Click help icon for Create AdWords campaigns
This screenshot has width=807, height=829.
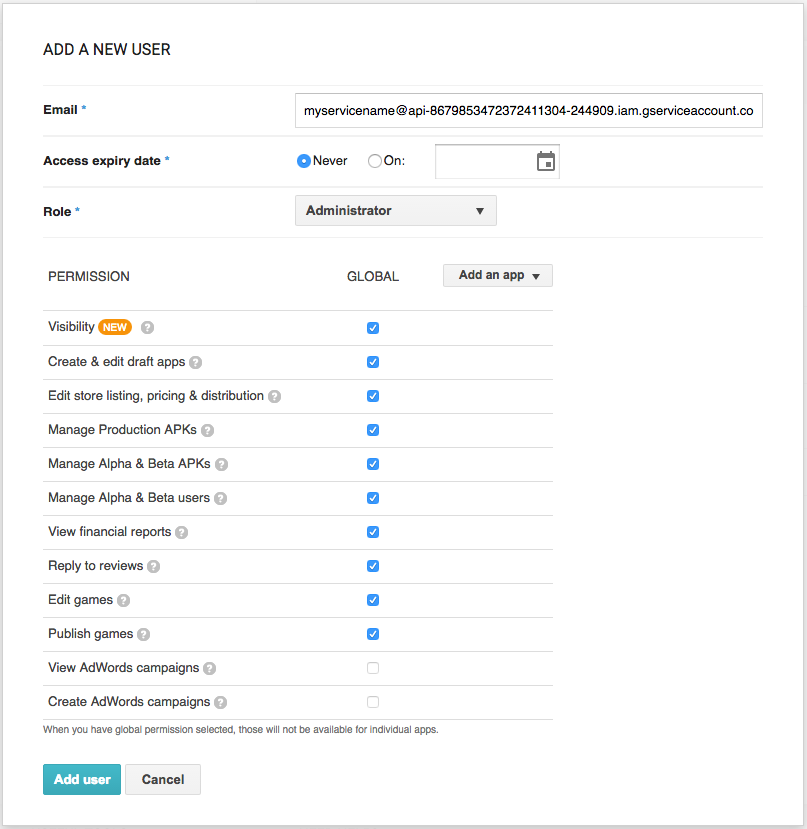[220, 702]
